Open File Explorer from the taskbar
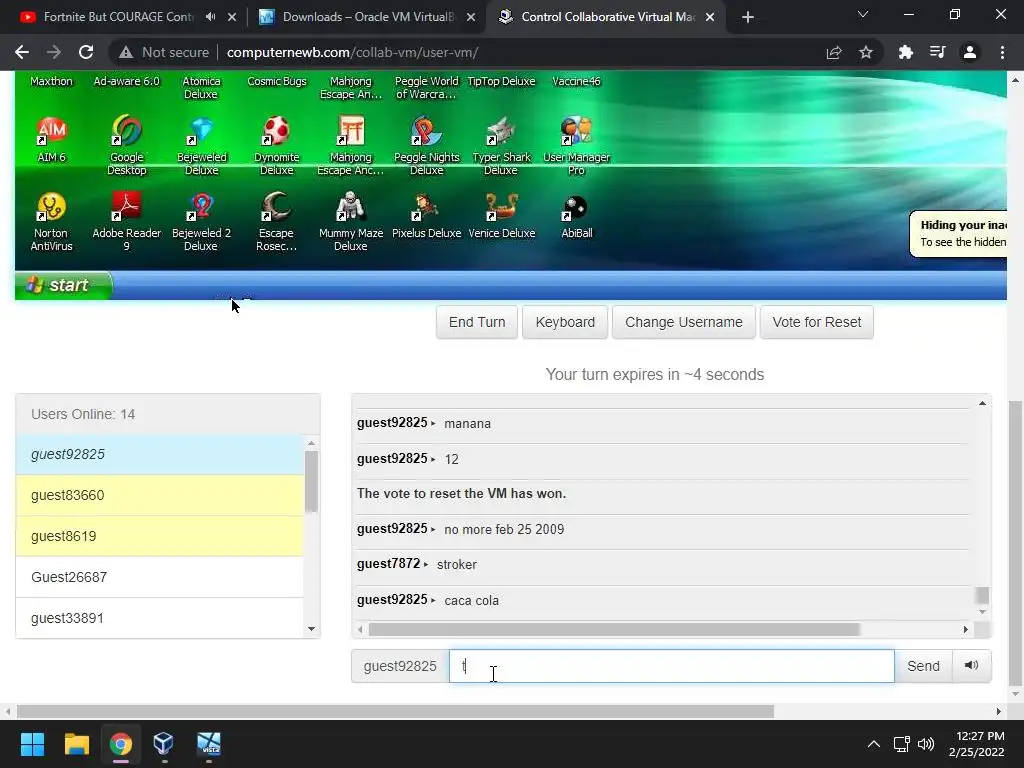 (76, 744)
